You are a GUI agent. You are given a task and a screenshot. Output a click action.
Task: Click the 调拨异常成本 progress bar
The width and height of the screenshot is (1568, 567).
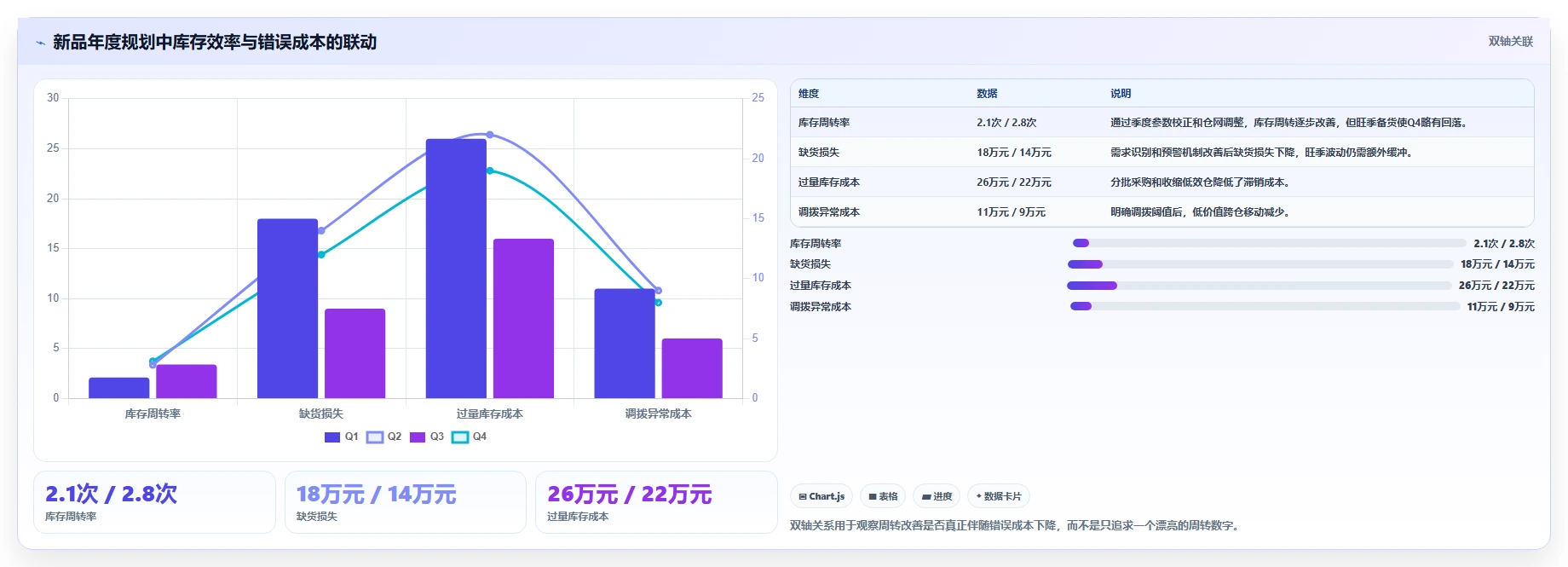click(x=1265, y=306)
